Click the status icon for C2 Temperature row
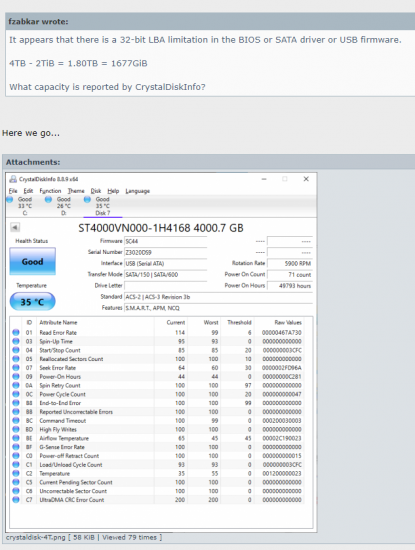This screenshot has width=415, height=550. (x=16, y=473)
